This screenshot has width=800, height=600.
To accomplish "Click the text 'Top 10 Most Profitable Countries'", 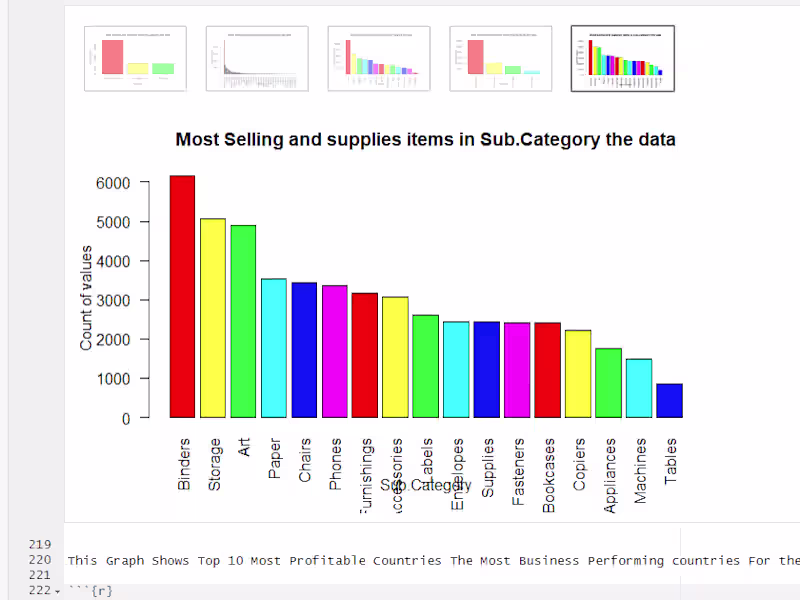I will point(319,560).
